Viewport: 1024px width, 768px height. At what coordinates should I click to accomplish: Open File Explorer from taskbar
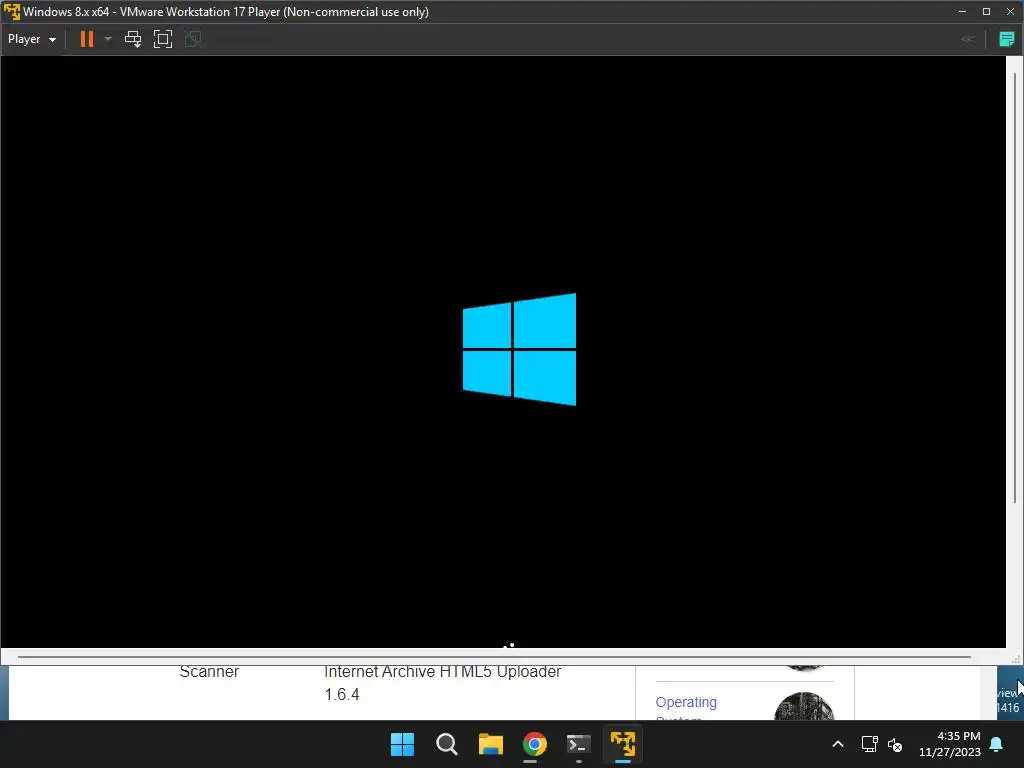pyautogui.click(x=490, y=744)
